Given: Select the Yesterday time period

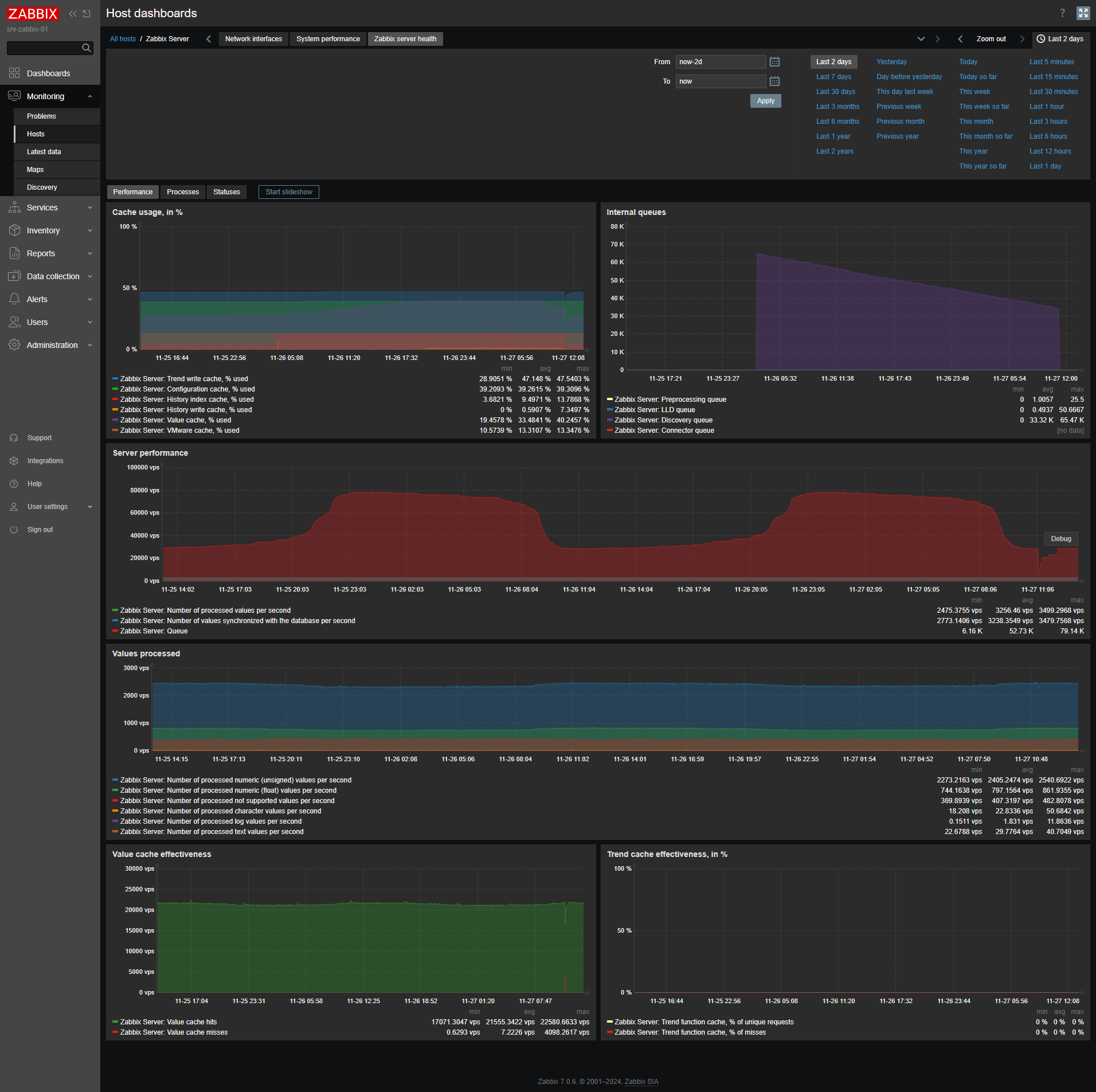Looking at the screenshot, I should pyautogui.click(x=891, y=62).
